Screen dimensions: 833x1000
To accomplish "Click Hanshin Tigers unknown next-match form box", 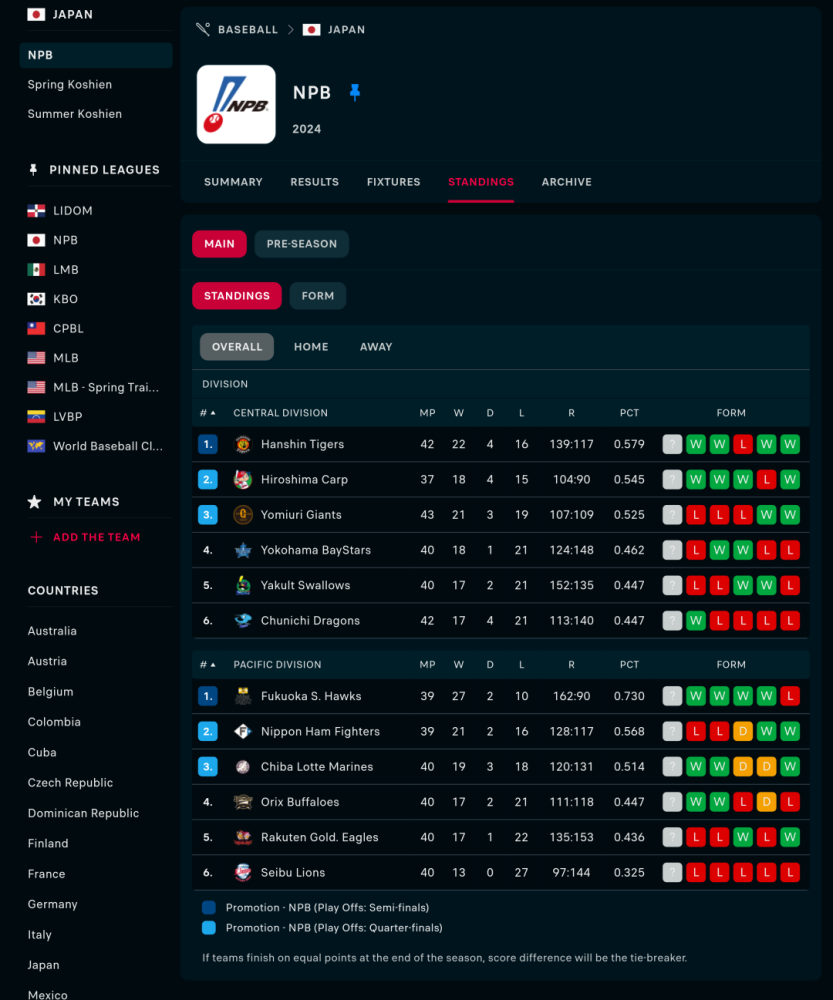I will [x=672, y=444].
